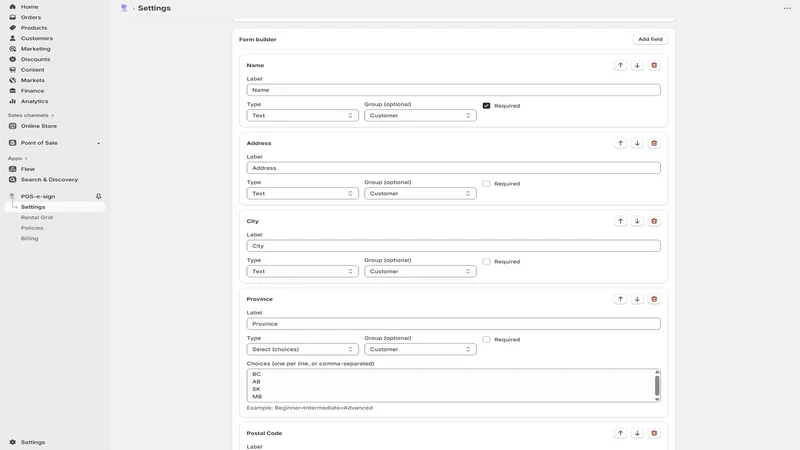
Task: Delete the Province field
Action: coord(654,299)
